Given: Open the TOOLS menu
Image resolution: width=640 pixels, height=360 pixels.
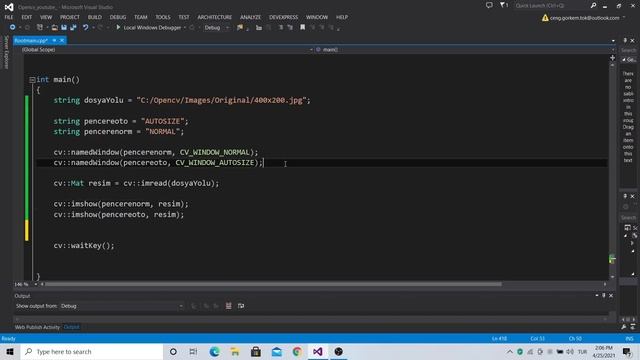Looking at the screenshot, I should coord(163,17).
